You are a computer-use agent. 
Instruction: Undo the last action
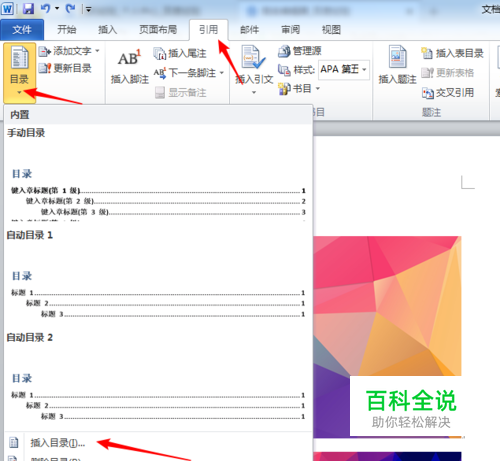click(x=45, y=8)
